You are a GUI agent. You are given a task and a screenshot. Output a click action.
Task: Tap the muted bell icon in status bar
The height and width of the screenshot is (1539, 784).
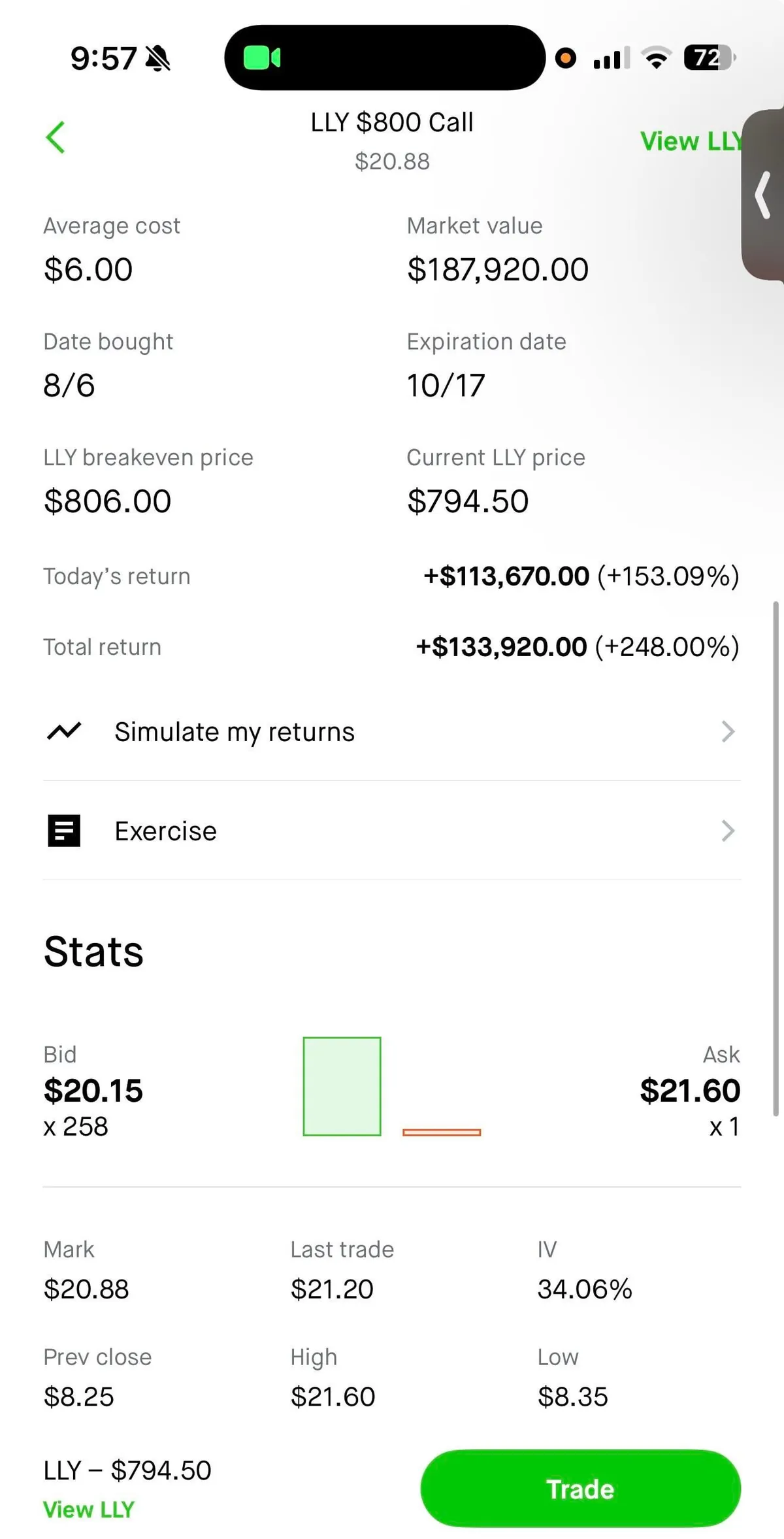click(157, 58)
